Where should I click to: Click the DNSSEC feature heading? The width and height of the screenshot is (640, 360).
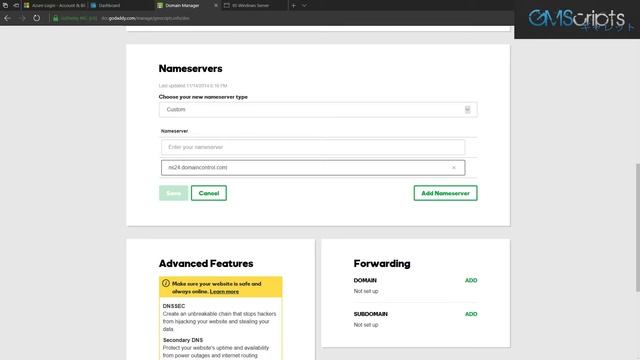[x=174, y=306]
